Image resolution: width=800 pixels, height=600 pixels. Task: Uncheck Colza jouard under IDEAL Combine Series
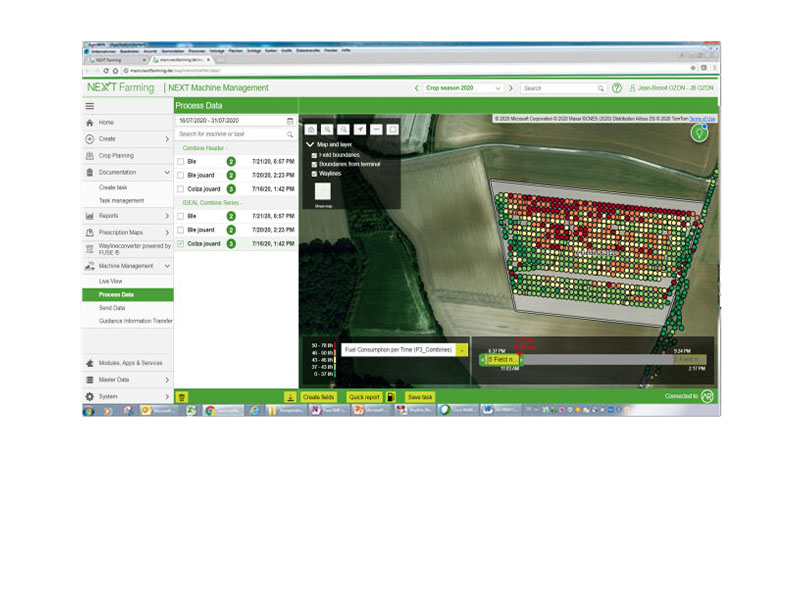(x=180, y=244)
